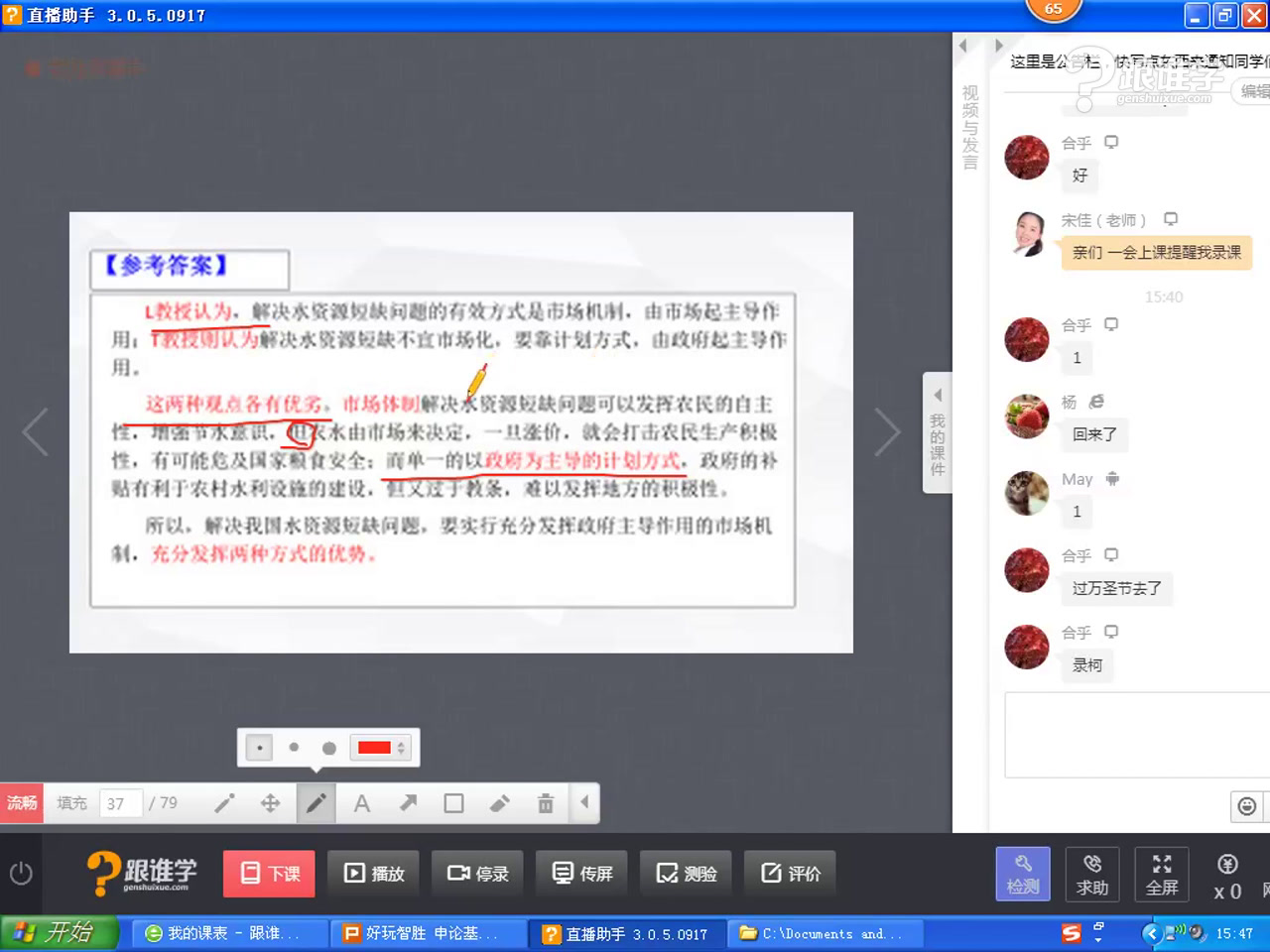
Task: Select the laser pointer pen tool
Action: 225,803
